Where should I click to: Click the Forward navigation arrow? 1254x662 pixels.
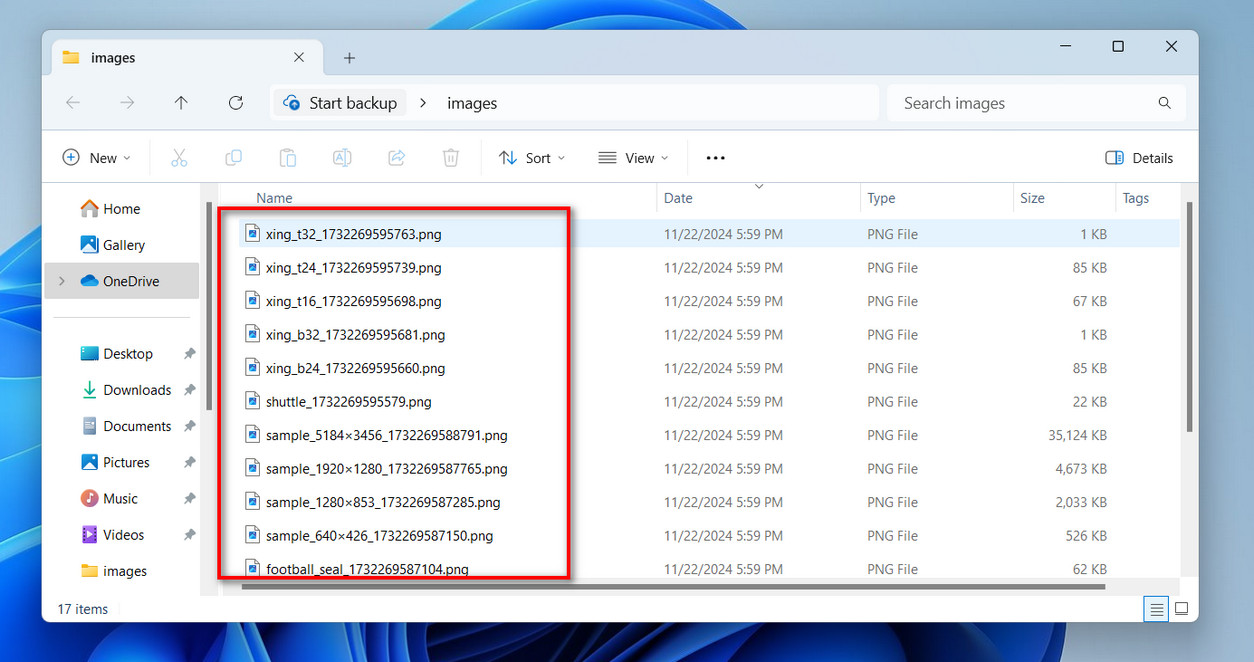point(127,103)
